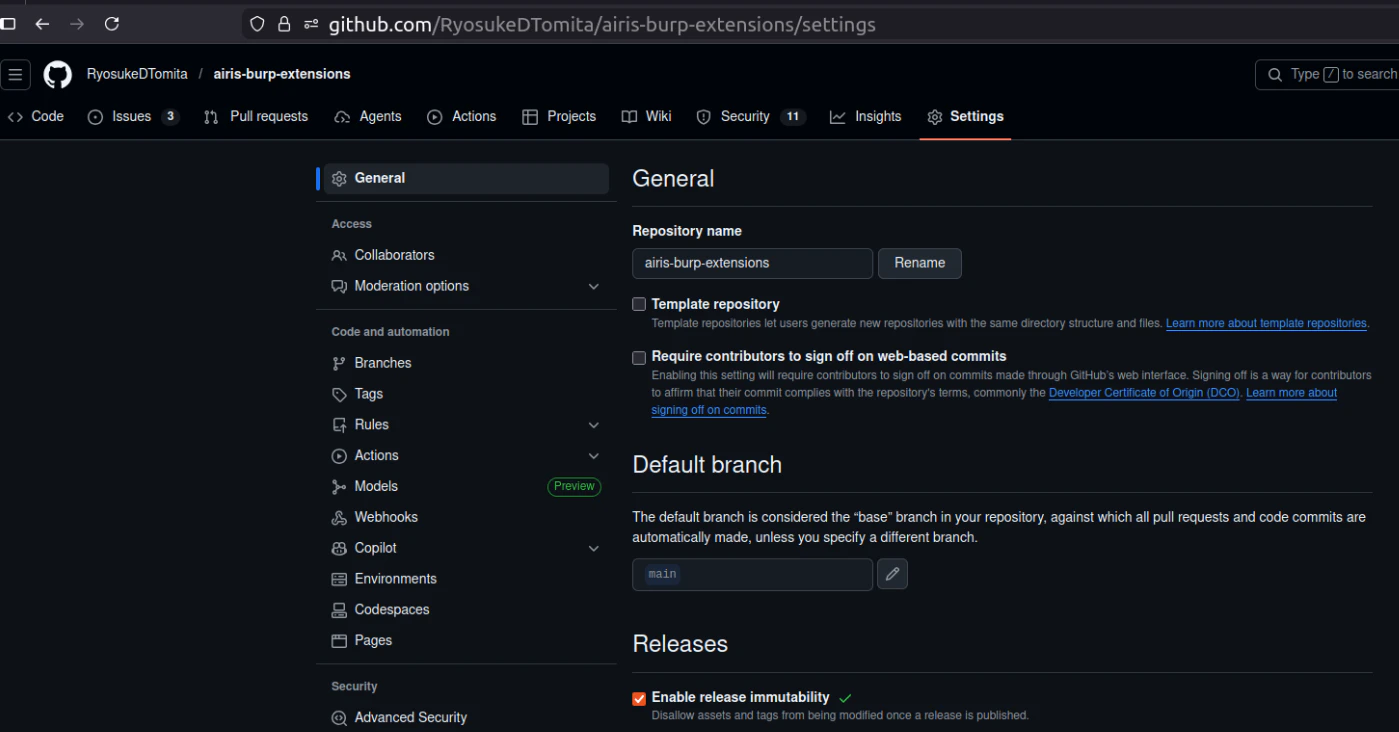
Task: Open the Code tab
Action: pos(36,117)
